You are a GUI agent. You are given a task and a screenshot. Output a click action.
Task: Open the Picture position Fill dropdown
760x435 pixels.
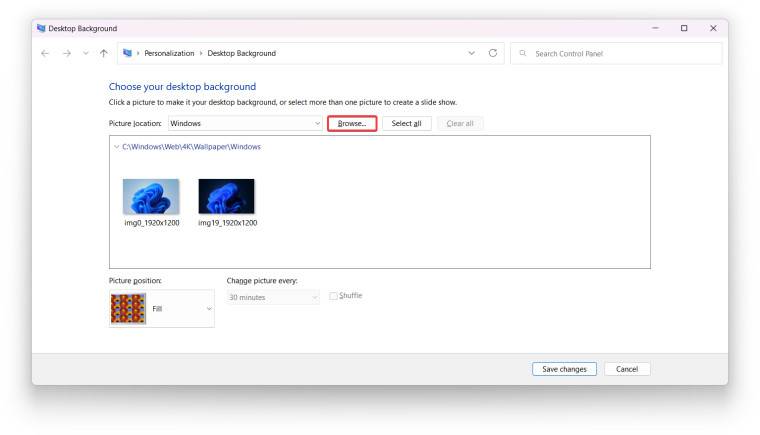coord(162,308)
